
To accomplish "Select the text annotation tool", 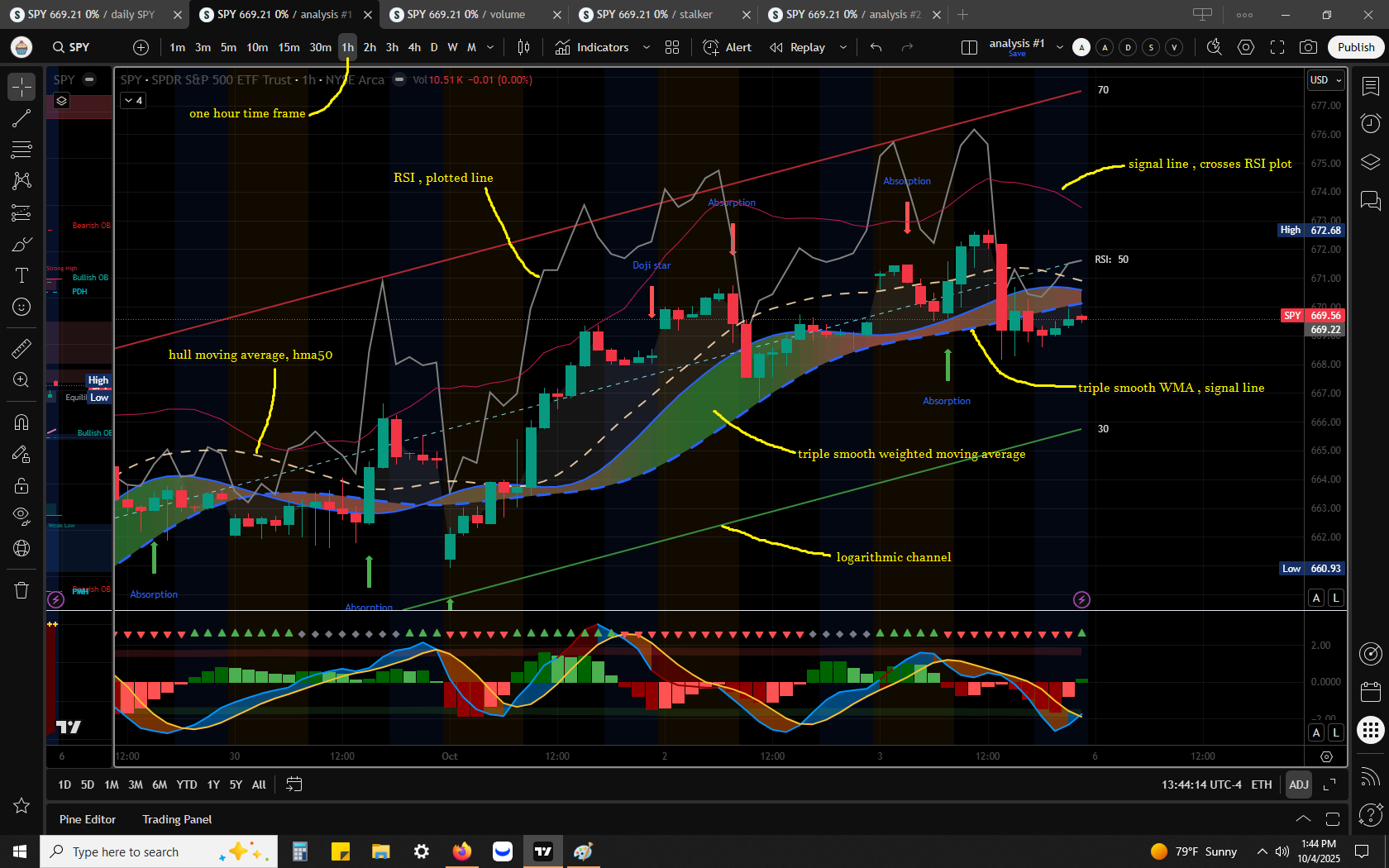I will (x=21, y=275).
